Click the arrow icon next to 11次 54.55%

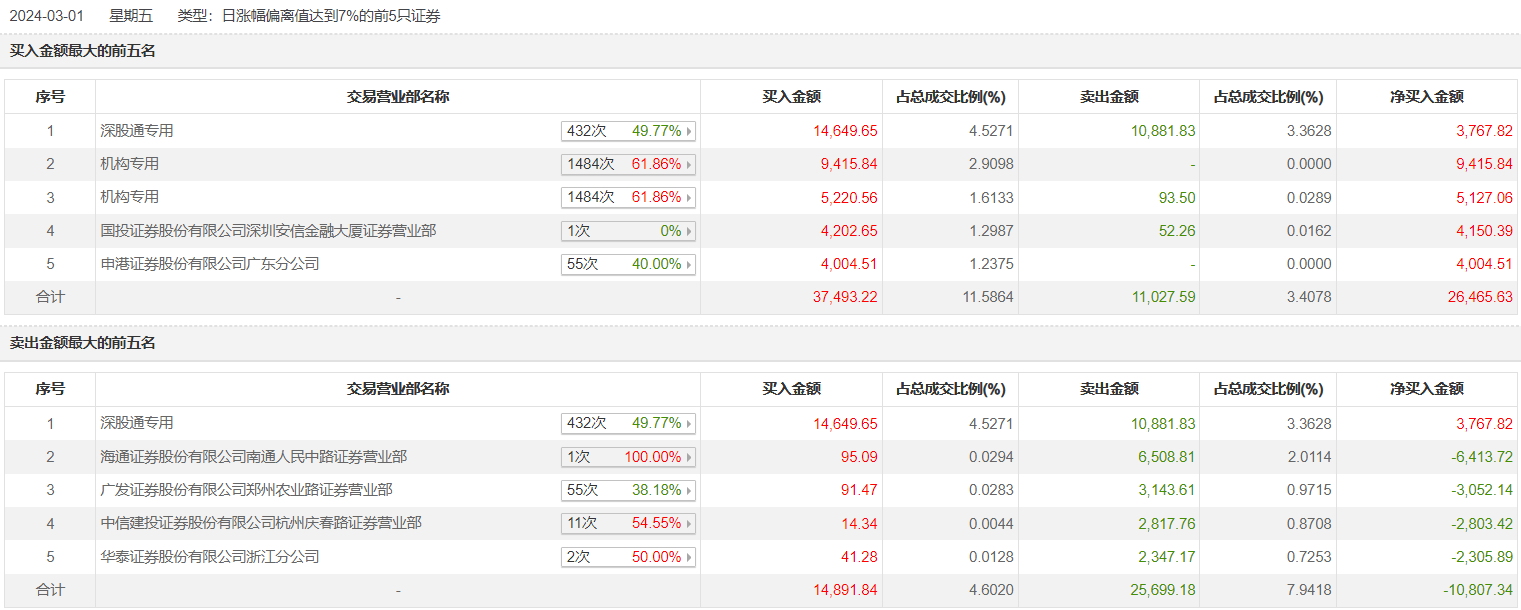point(689,524)
